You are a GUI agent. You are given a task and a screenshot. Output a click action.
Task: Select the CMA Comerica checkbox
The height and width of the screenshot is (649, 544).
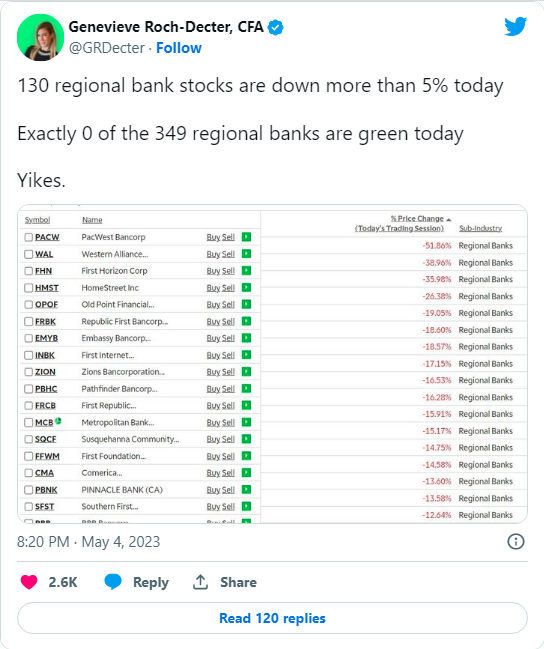pos(28,473)
